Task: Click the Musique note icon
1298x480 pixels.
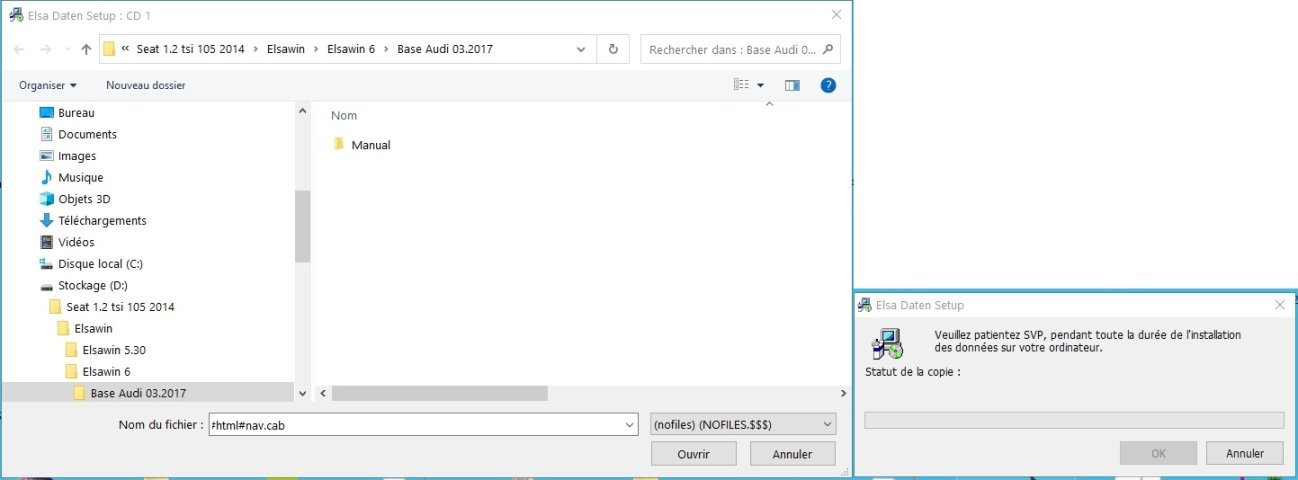Action: click(46, 178)
